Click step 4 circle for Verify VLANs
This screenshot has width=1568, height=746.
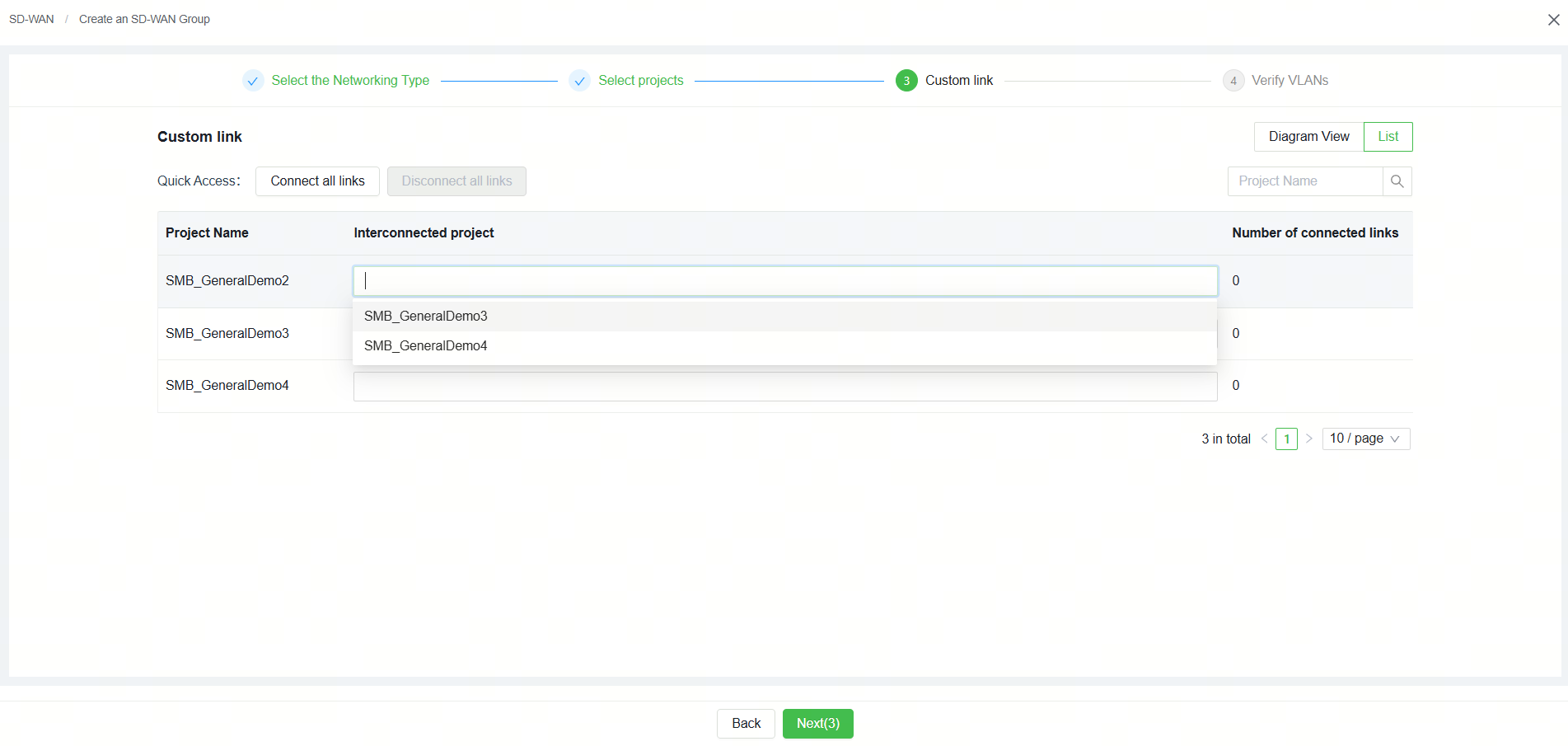[x=1233, y=81]
